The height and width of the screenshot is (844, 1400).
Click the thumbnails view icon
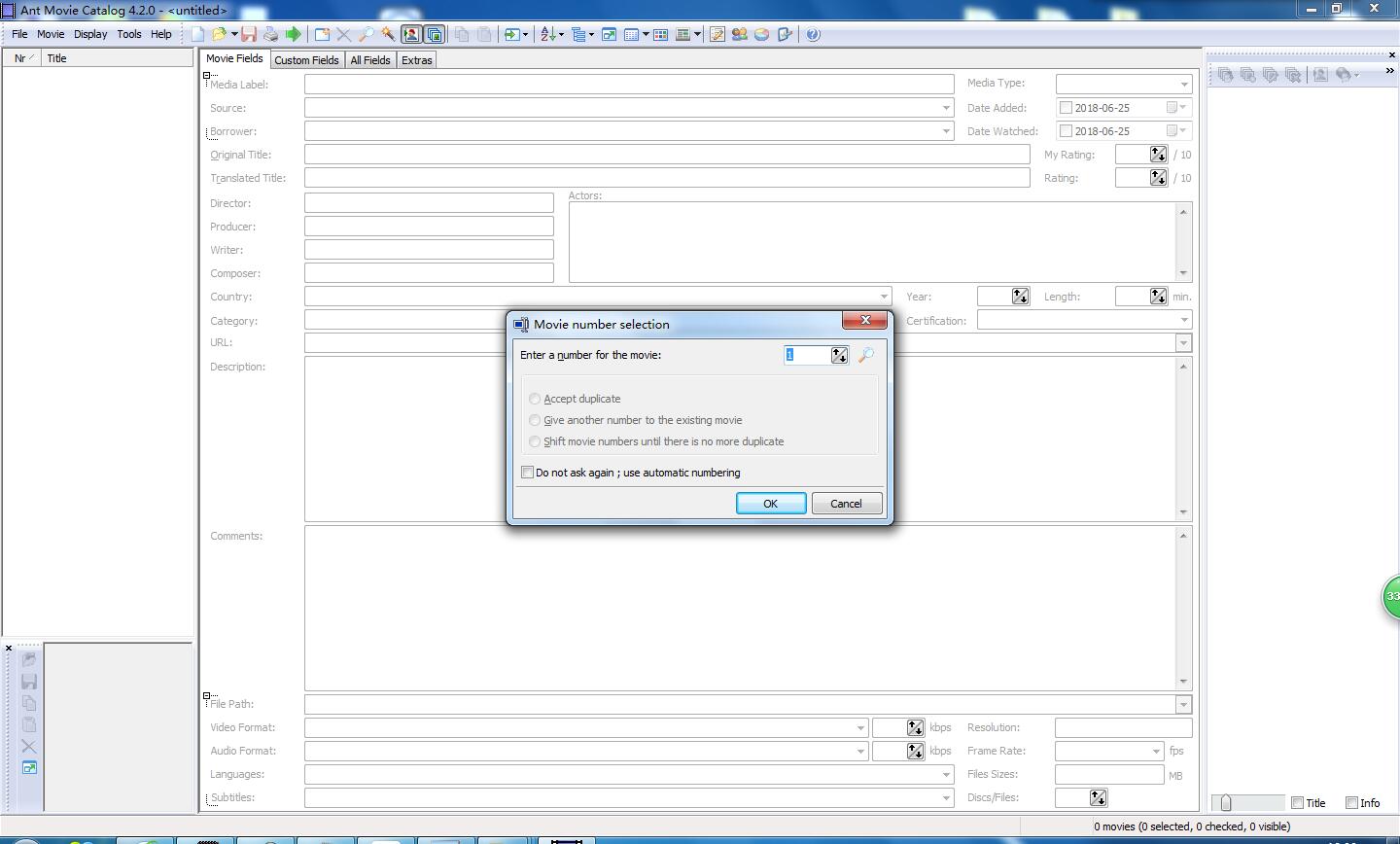[661, 34]
